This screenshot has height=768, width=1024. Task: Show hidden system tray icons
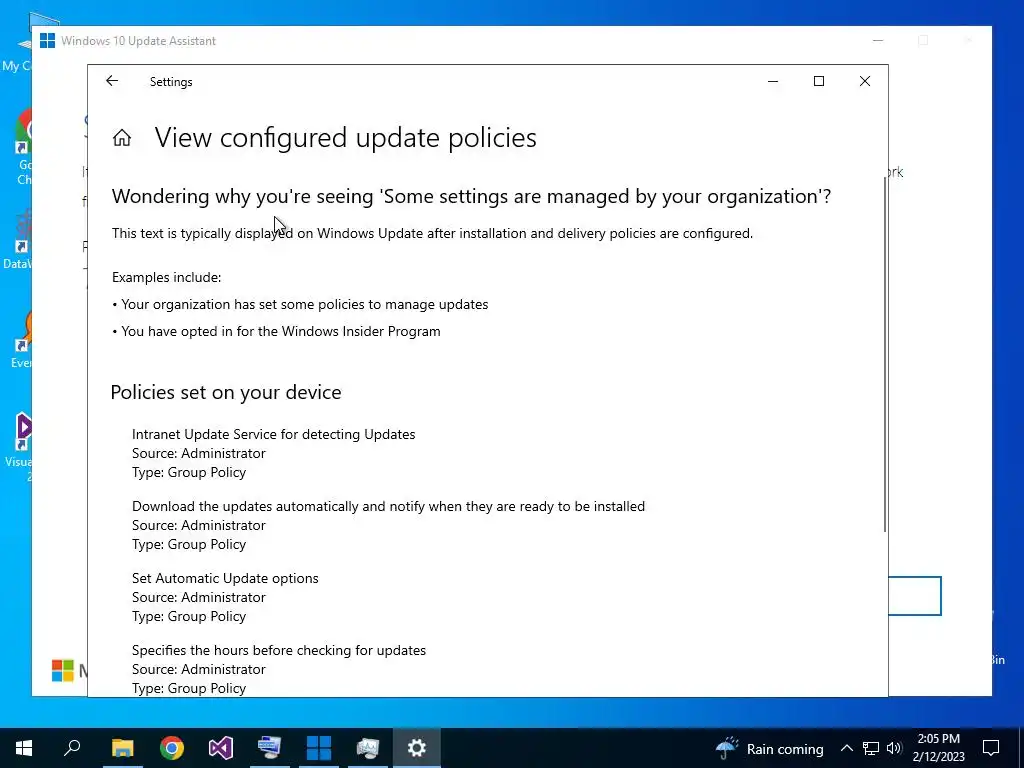pyautogui.click(x=846, y=748)
